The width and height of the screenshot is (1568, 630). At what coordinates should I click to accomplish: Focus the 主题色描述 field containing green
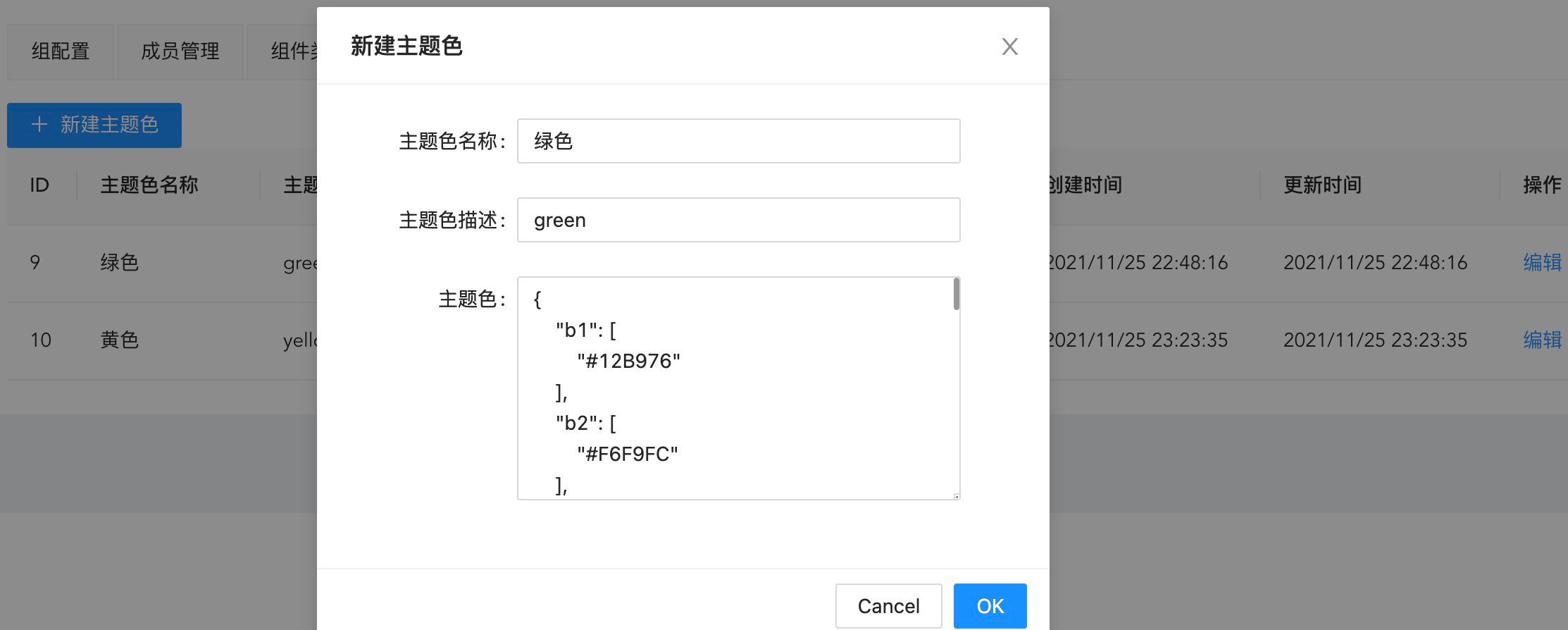(x=738, y=220)
